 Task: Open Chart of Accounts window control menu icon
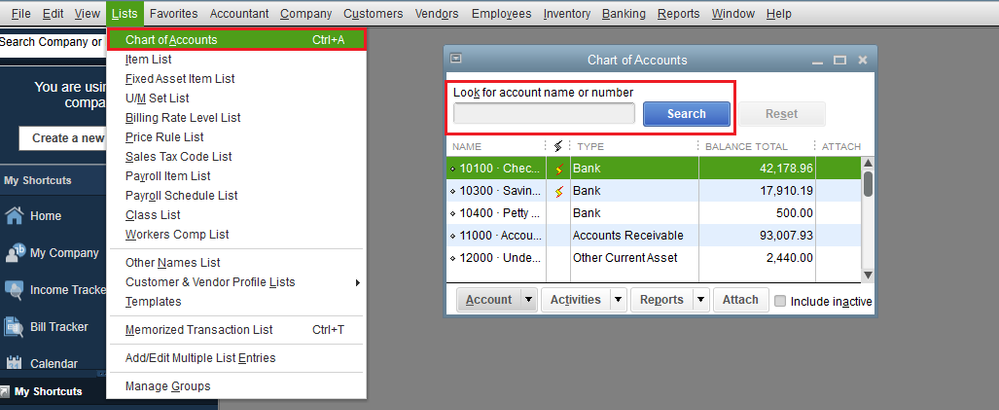(x=456, y=59)
